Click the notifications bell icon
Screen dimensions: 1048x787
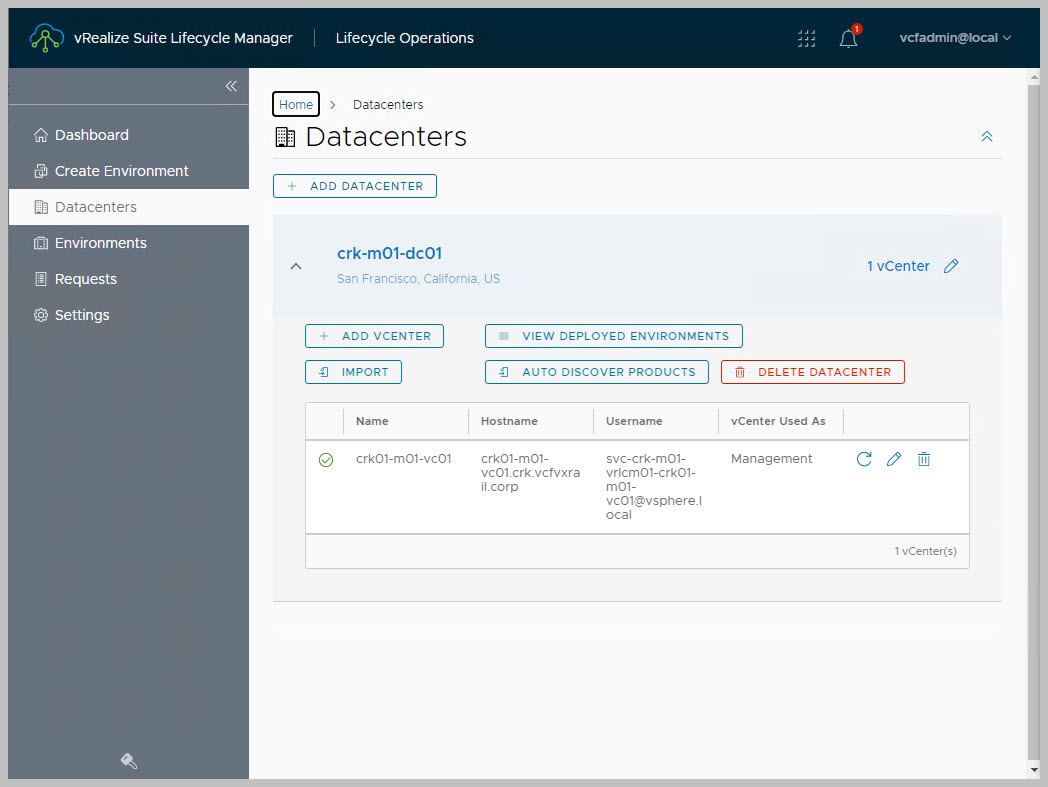(848, 39)
